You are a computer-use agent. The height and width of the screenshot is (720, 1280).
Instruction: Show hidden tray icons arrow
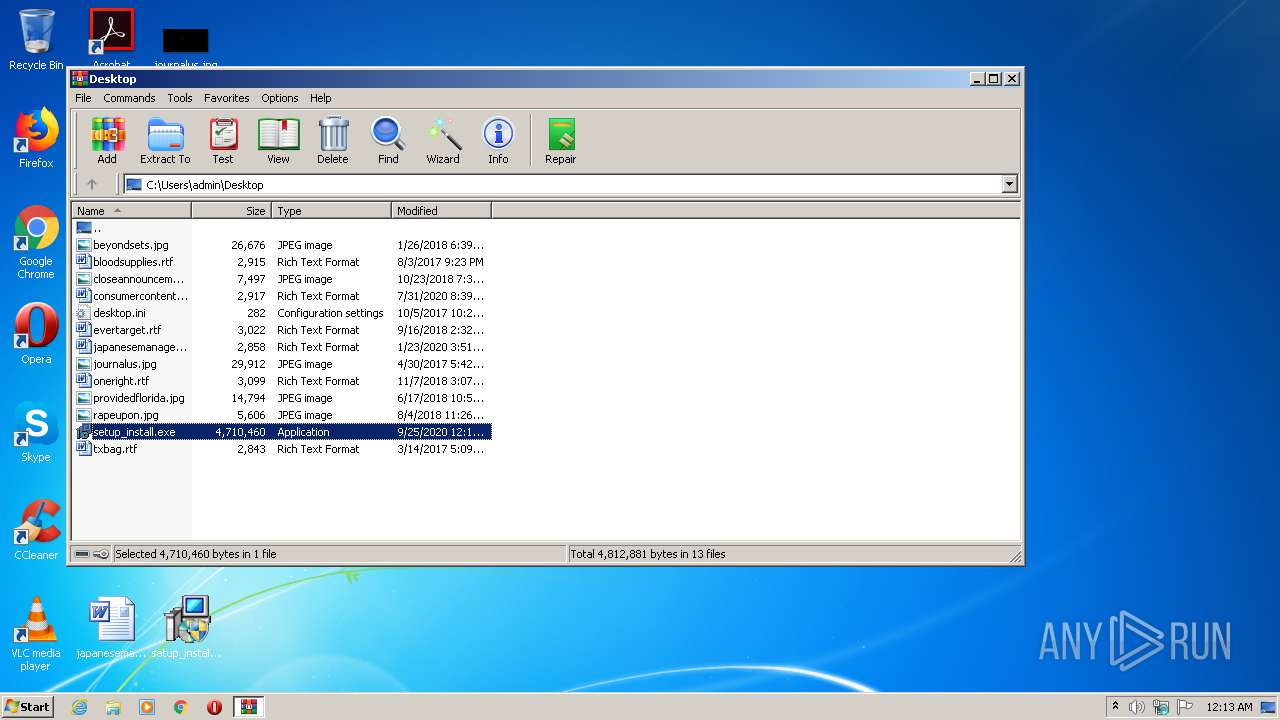click(1115, 706)
